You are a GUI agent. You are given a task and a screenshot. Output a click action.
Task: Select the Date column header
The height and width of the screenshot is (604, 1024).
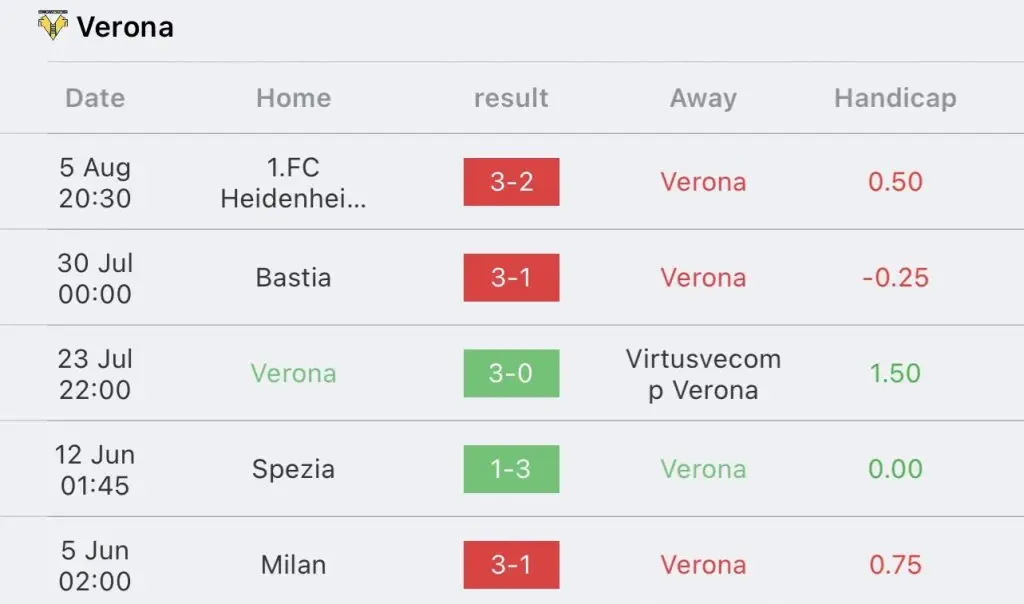point(95,98)
